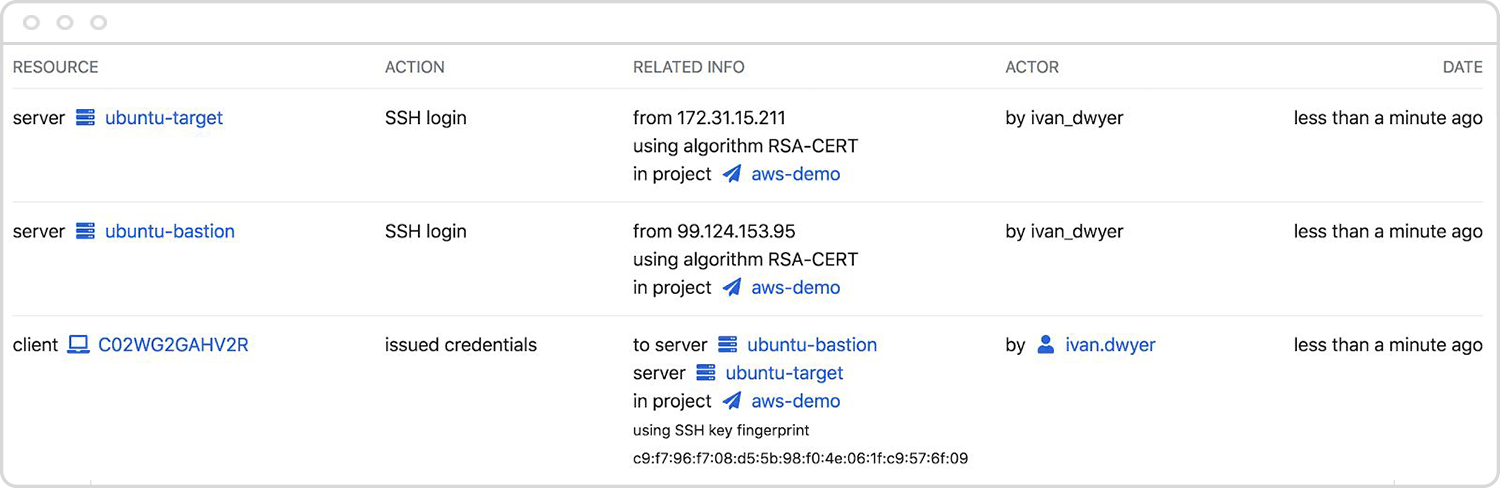This screenshot has height=488, width=1500.
Task: Click project icon in the 172.31.15.211 login row
Action: [x=732, y=174]
